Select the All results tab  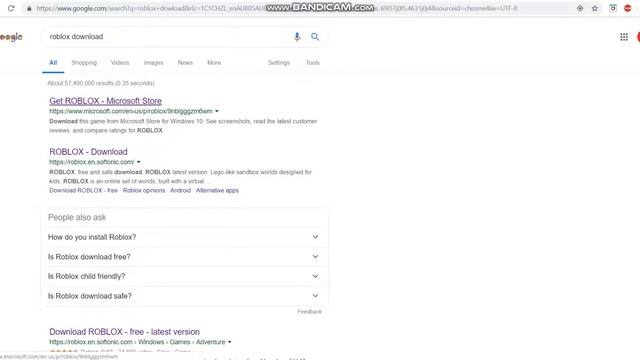tap(53, 63)
